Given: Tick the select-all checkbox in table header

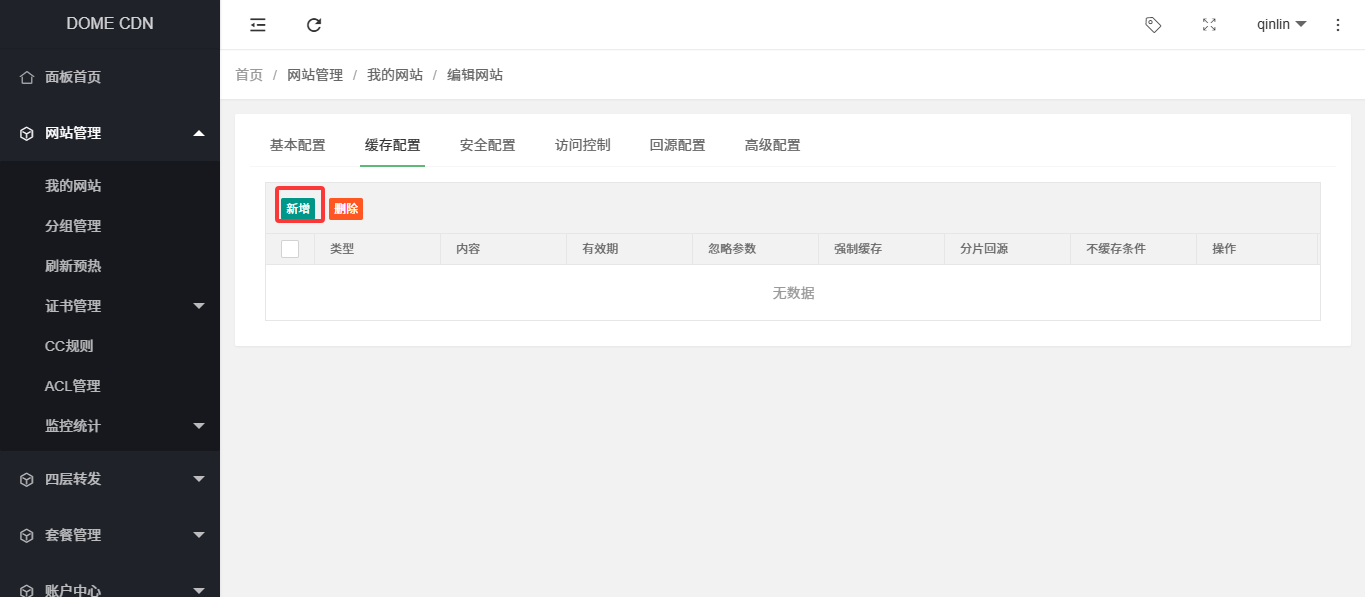Looking at the screenshot, I should (290, 249).
